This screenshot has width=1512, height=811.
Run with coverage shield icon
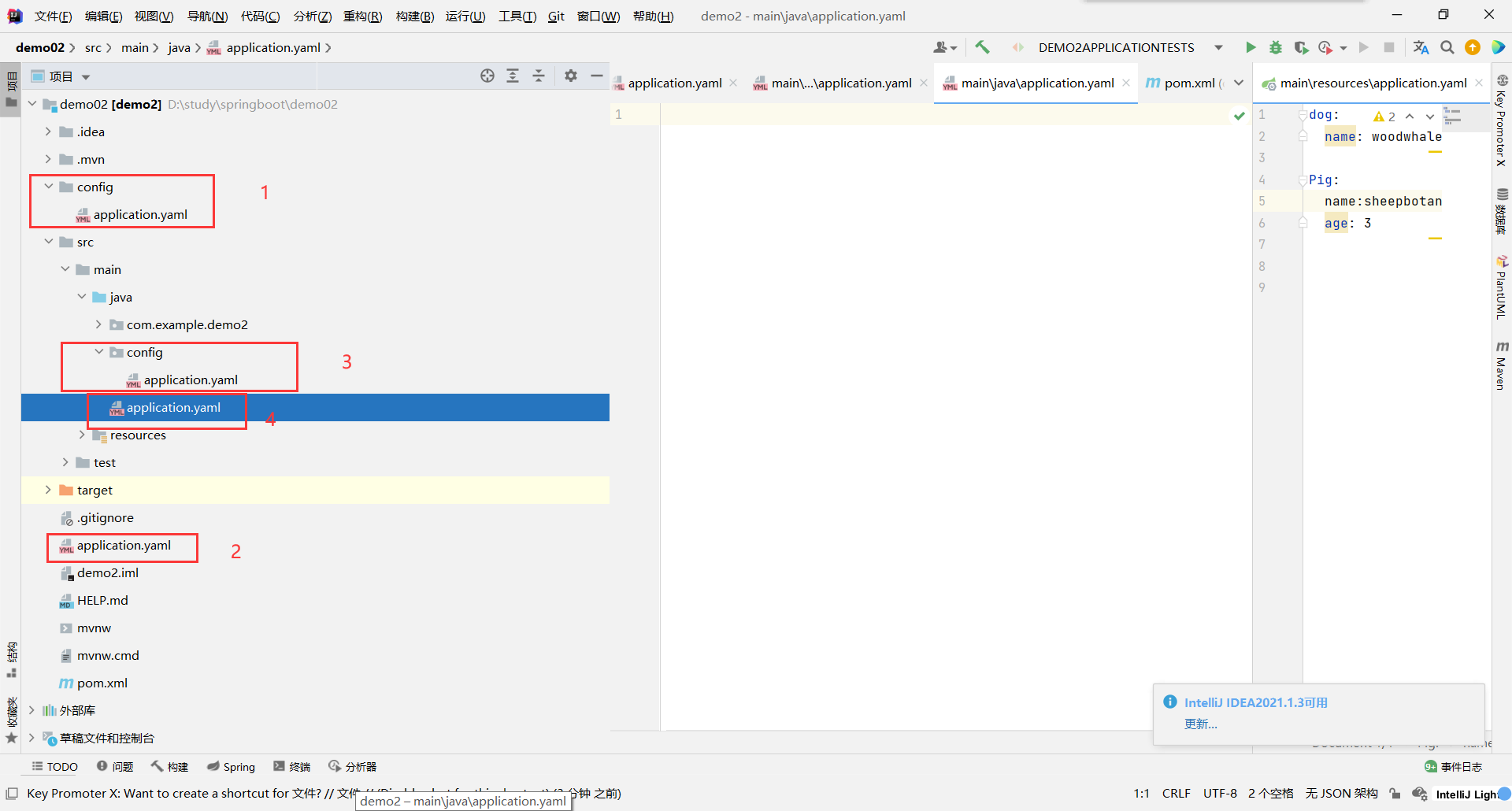point(1301,47)
